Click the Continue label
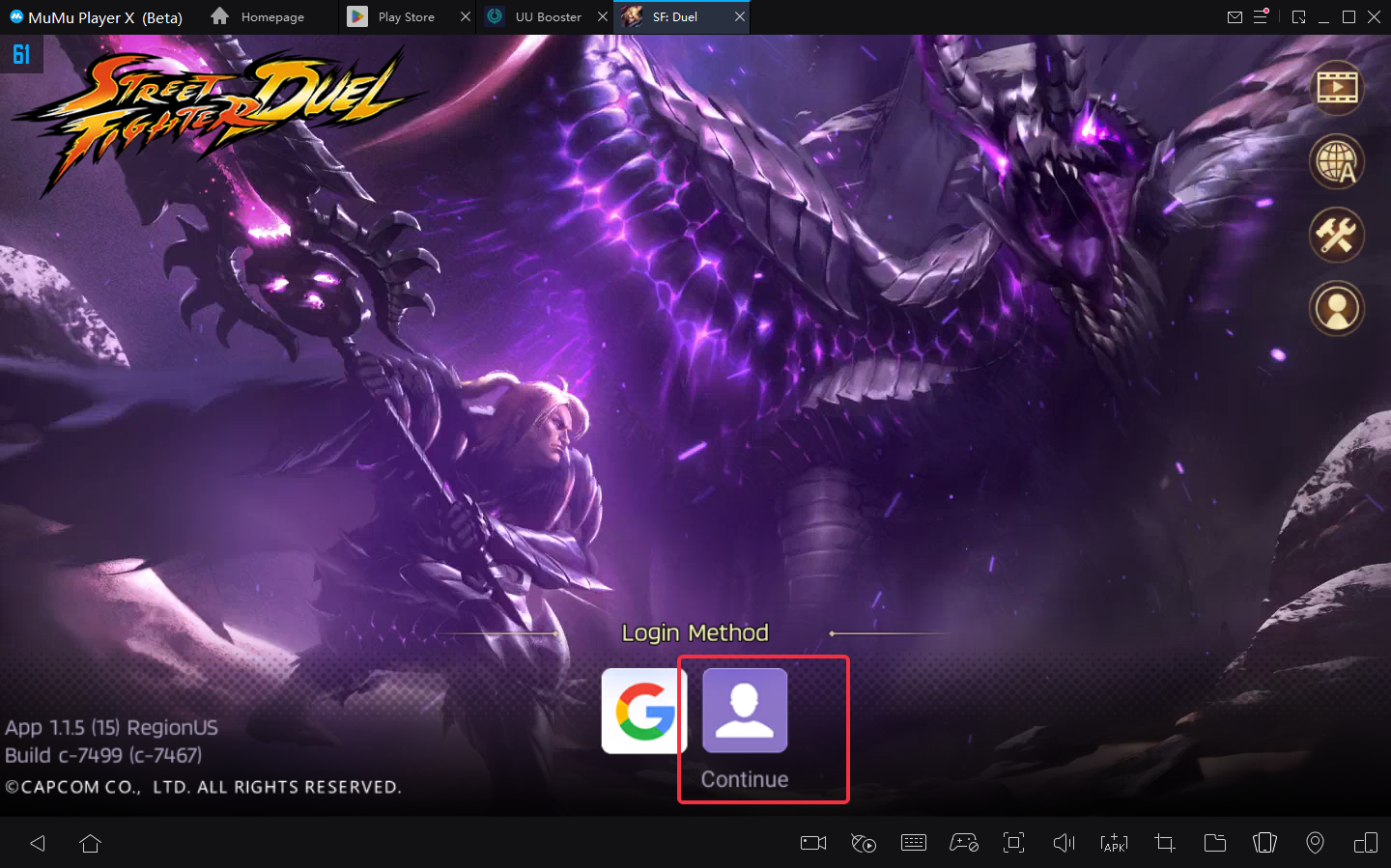The height and width of the screenshot is (868, 1391). point(745,779)
